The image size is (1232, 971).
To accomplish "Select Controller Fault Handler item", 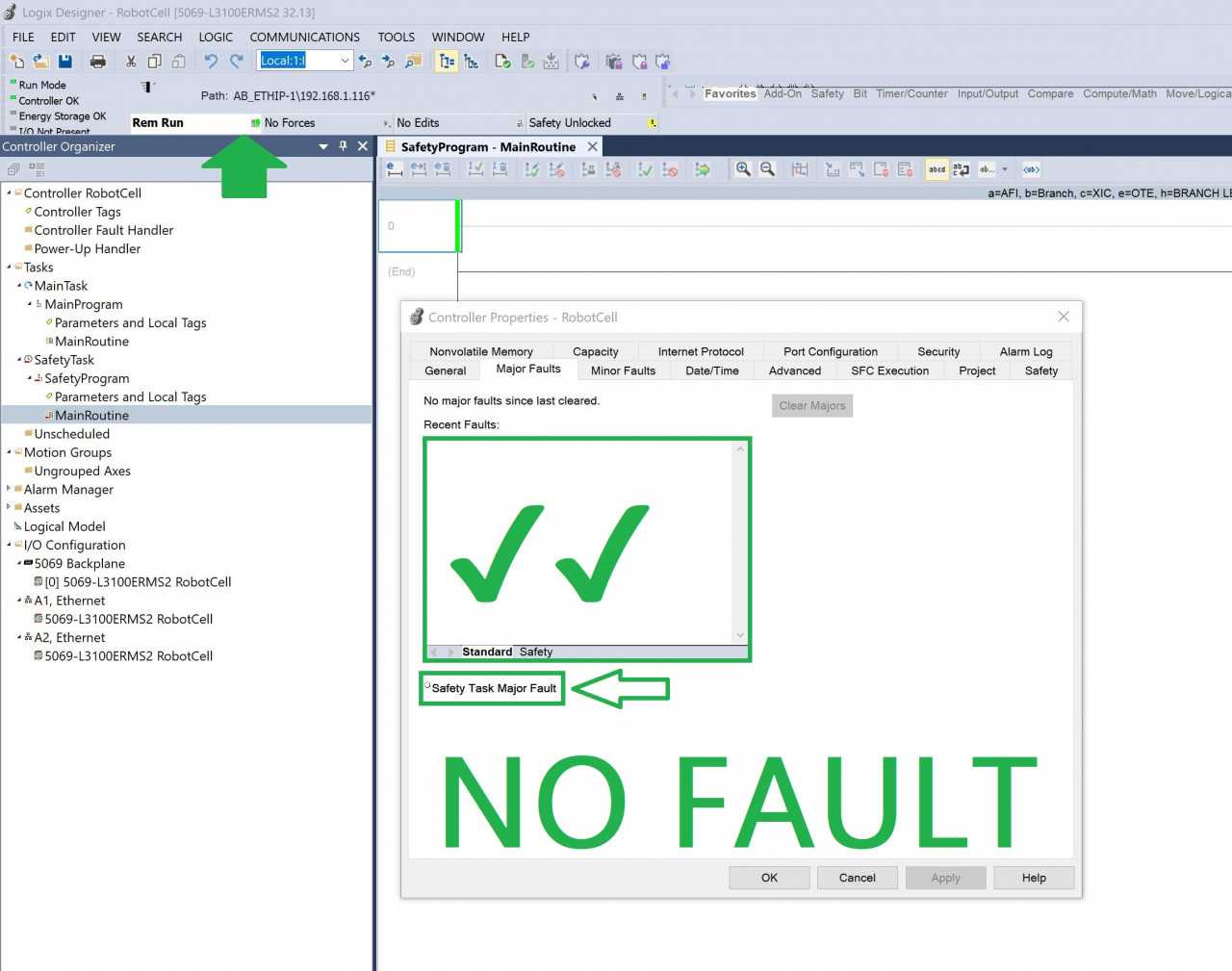I will point(104,230).
